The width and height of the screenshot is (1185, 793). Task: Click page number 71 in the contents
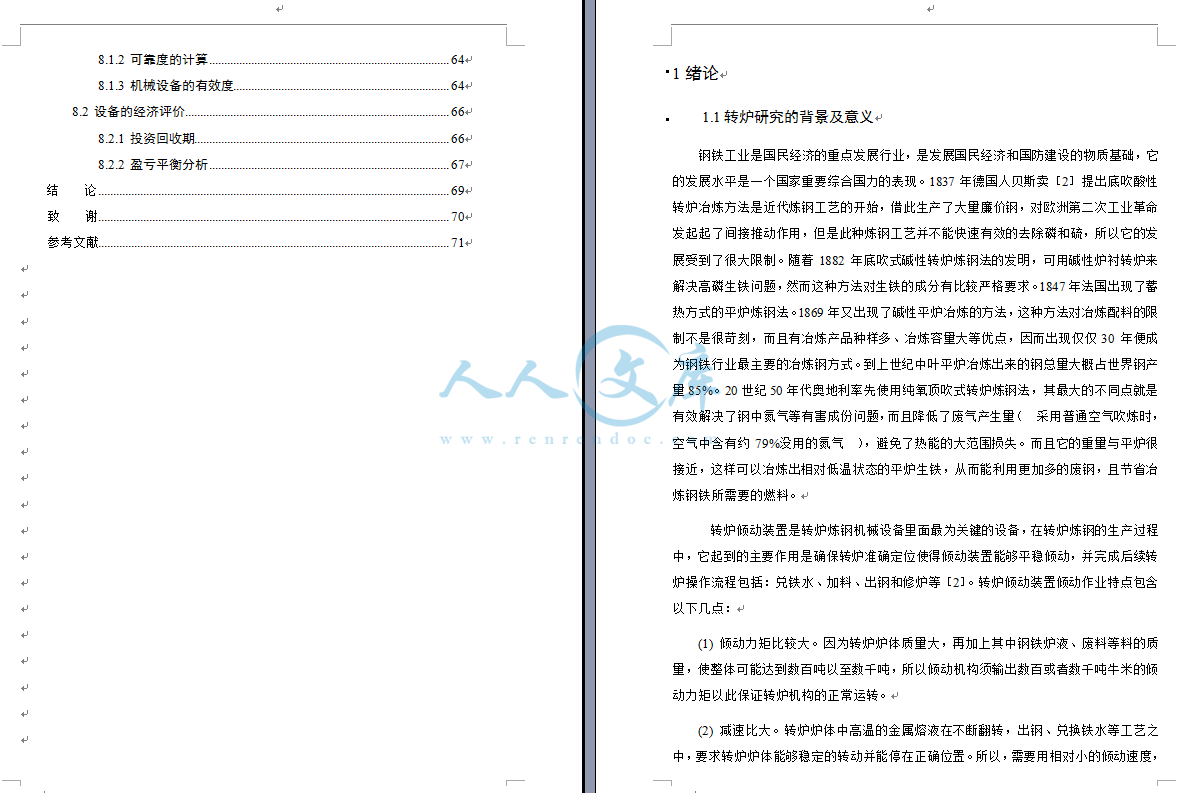coord(457,243)
